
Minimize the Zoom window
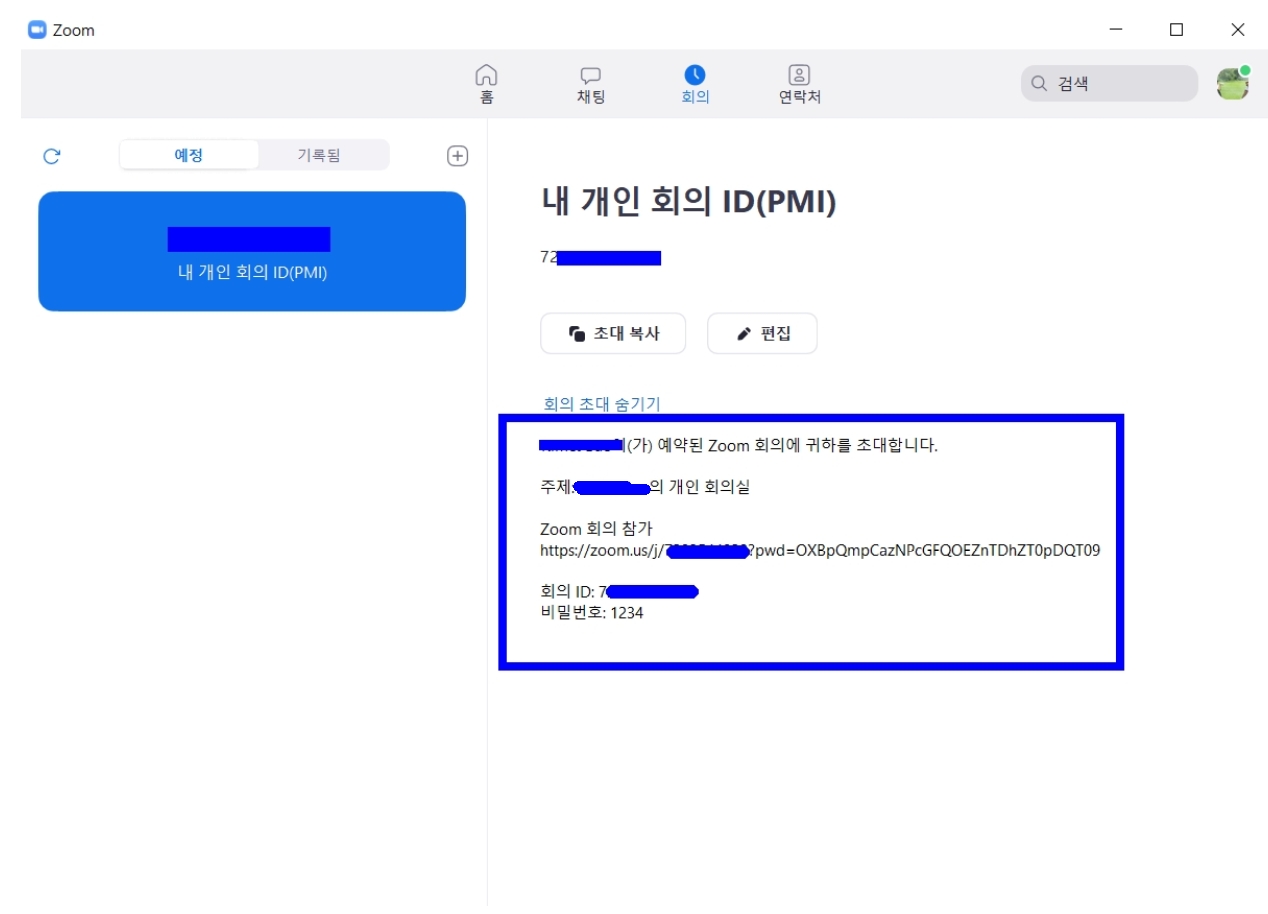(x=1116, y=30)
